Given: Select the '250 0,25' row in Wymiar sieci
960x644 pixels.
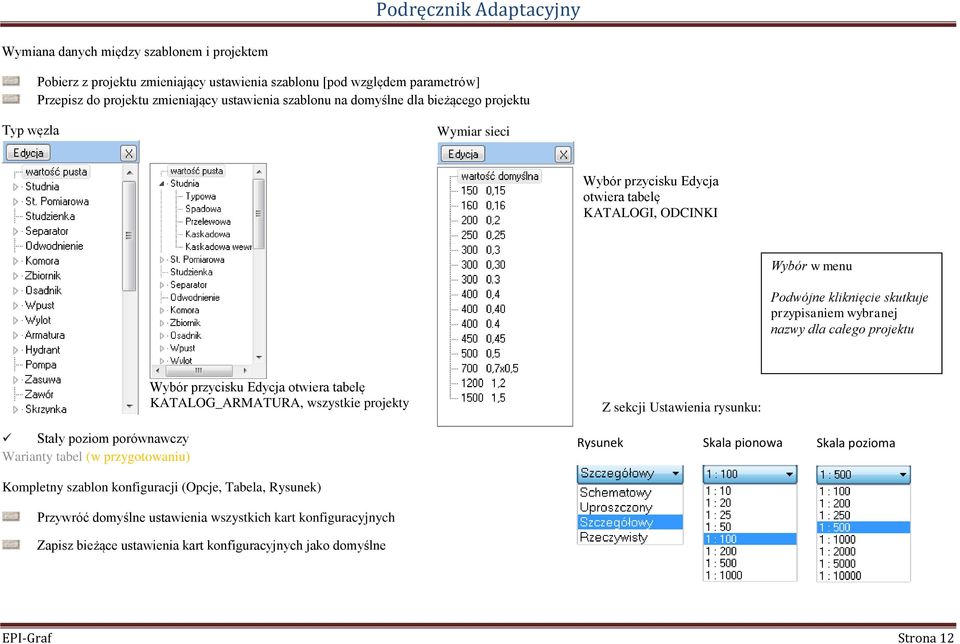Looking at the screenshot, I should 483,235.
